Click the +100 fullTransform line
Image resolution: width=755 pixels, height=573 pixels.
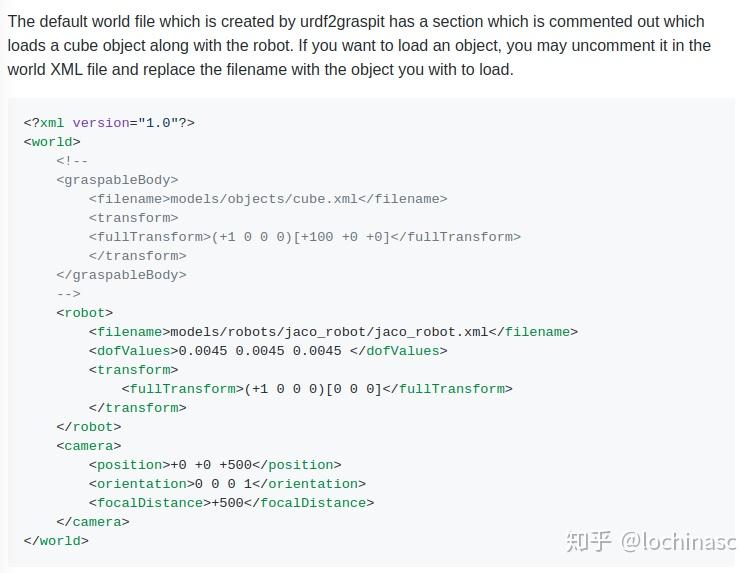304,237
